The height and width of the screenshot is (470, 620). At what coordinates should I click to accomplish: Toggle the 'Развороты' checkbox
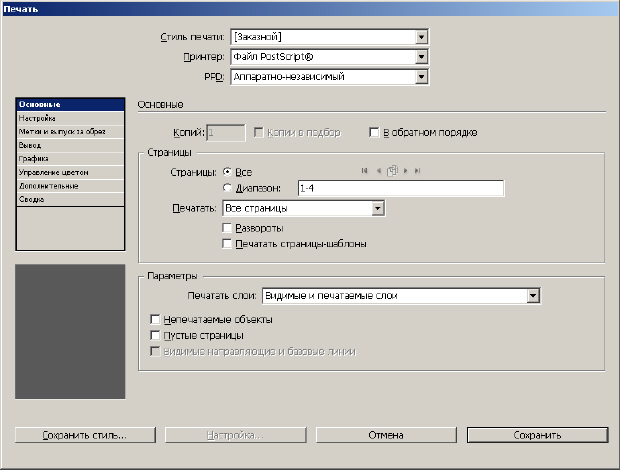pos(227,228)
